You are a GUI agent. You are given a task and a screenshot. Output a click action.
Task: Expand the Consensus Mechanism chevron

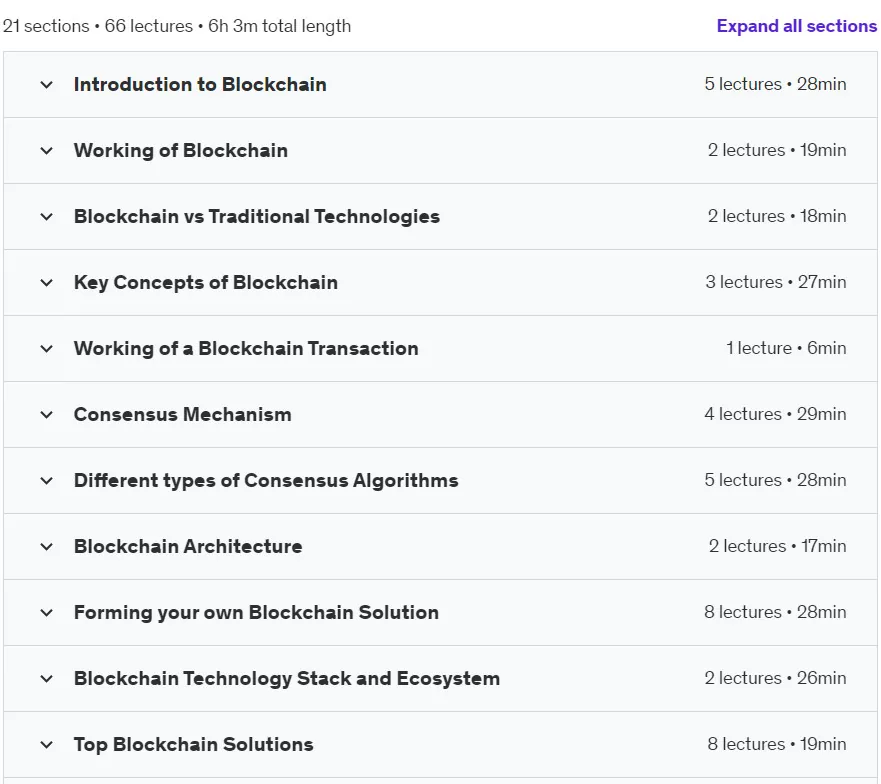47,415
